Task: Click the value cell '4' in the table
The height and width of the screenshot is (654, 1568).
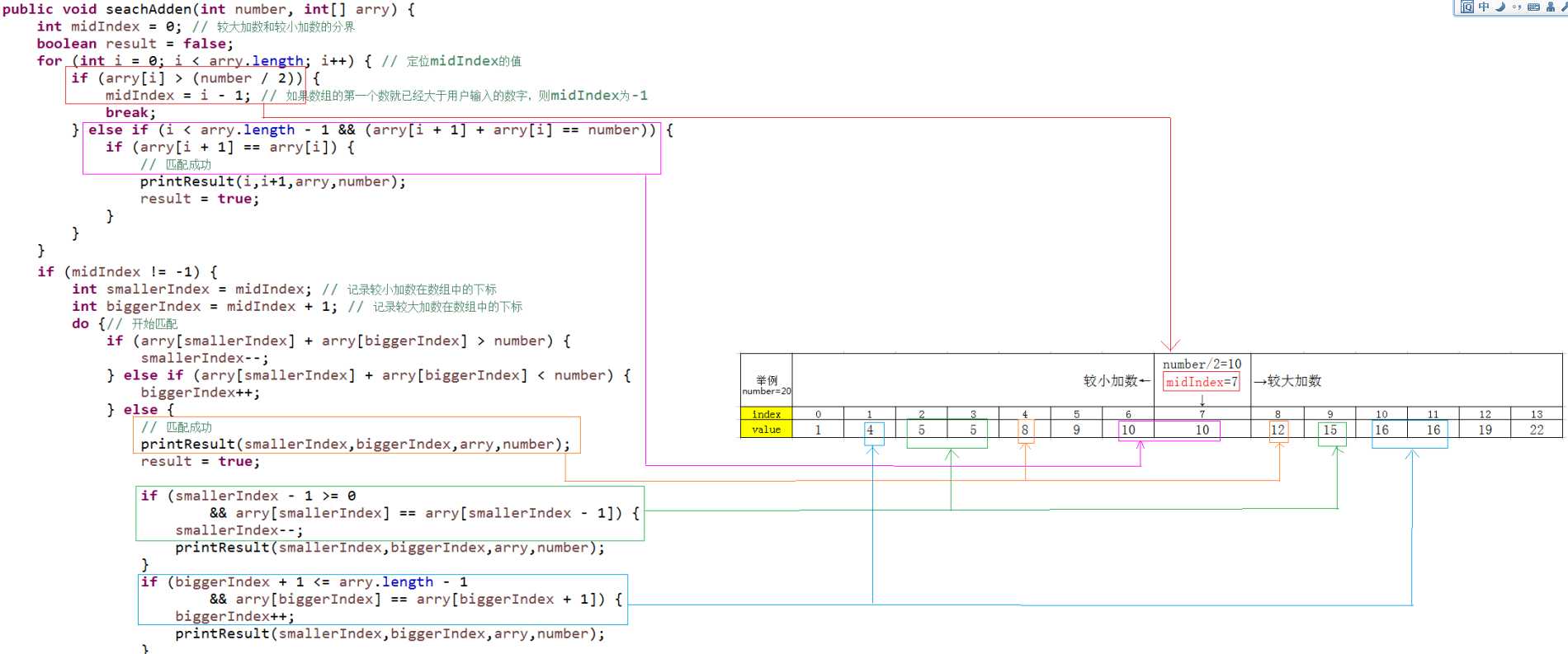Action: point(870,430)
